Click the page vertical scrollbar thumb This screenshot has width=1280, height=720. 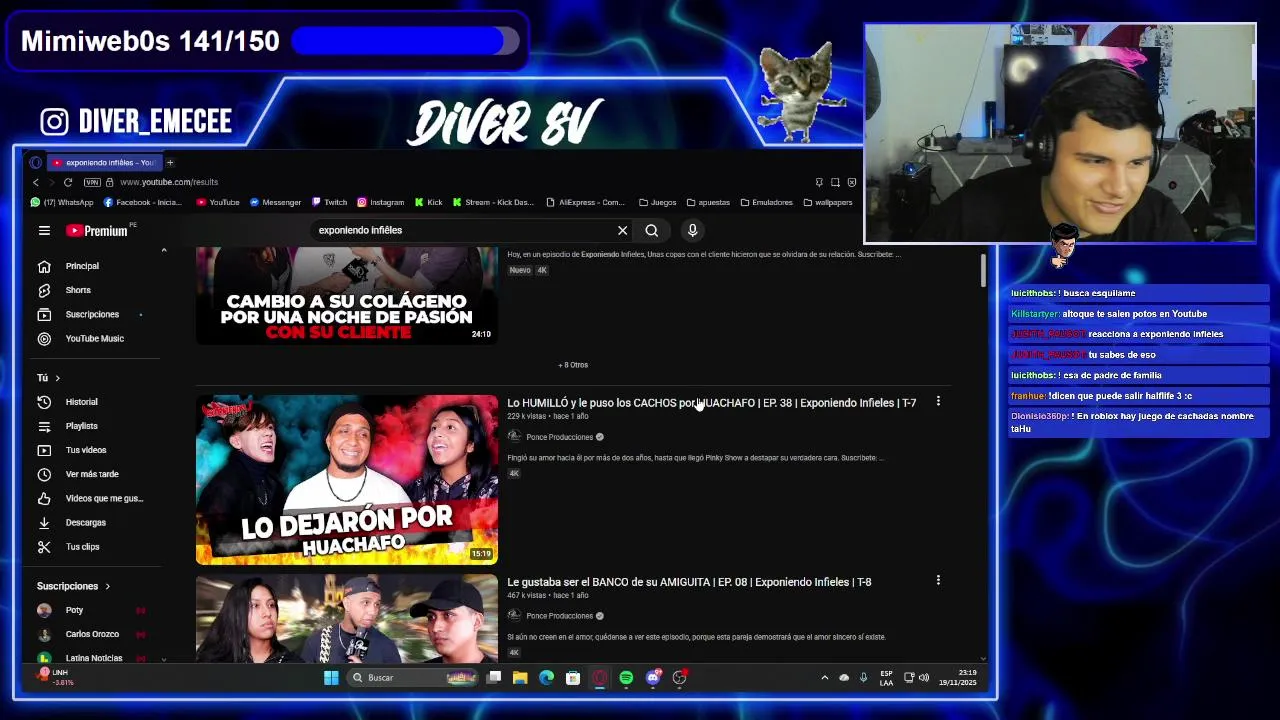(983, 269)
